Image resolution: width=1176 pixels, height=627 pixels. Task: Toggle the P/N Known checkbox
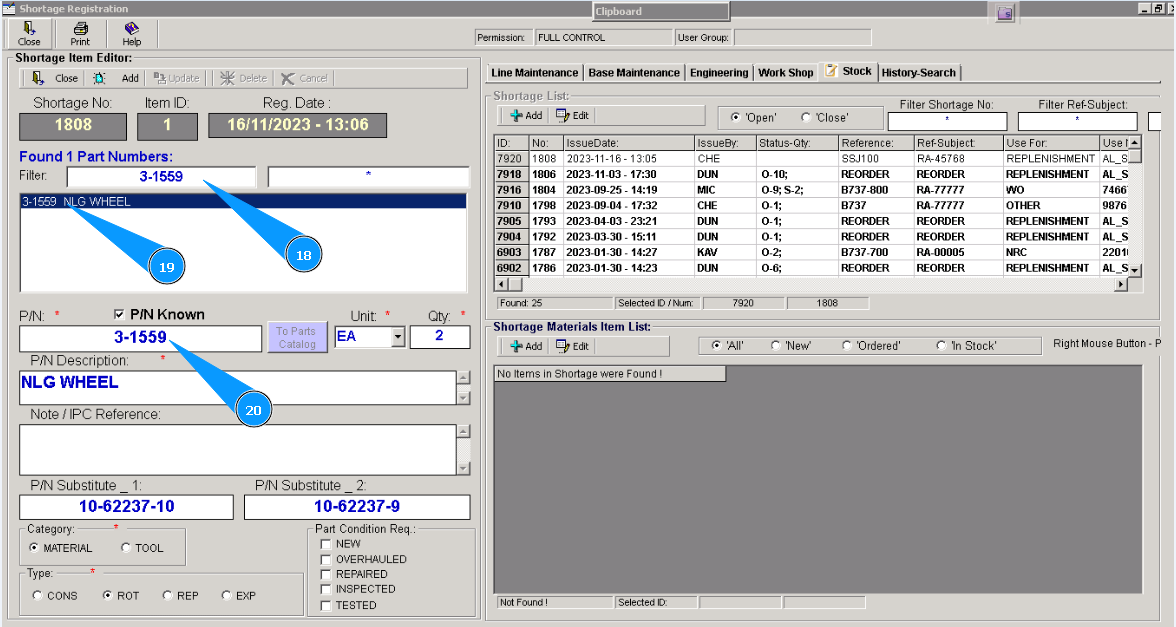[x=120, y=314]
